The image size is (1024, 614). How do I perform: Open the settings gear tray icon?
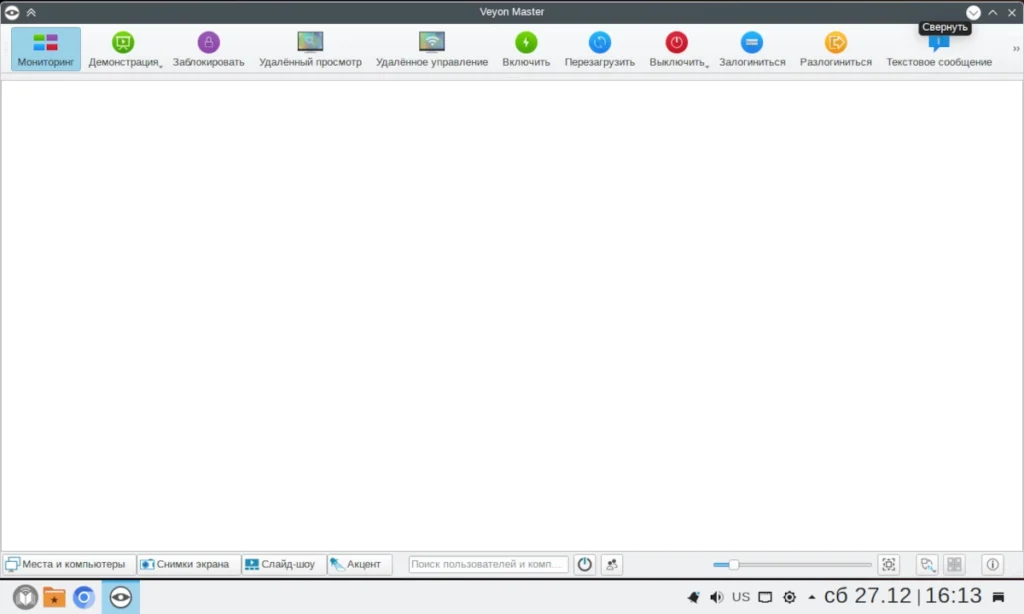click(x=790, y=597)
